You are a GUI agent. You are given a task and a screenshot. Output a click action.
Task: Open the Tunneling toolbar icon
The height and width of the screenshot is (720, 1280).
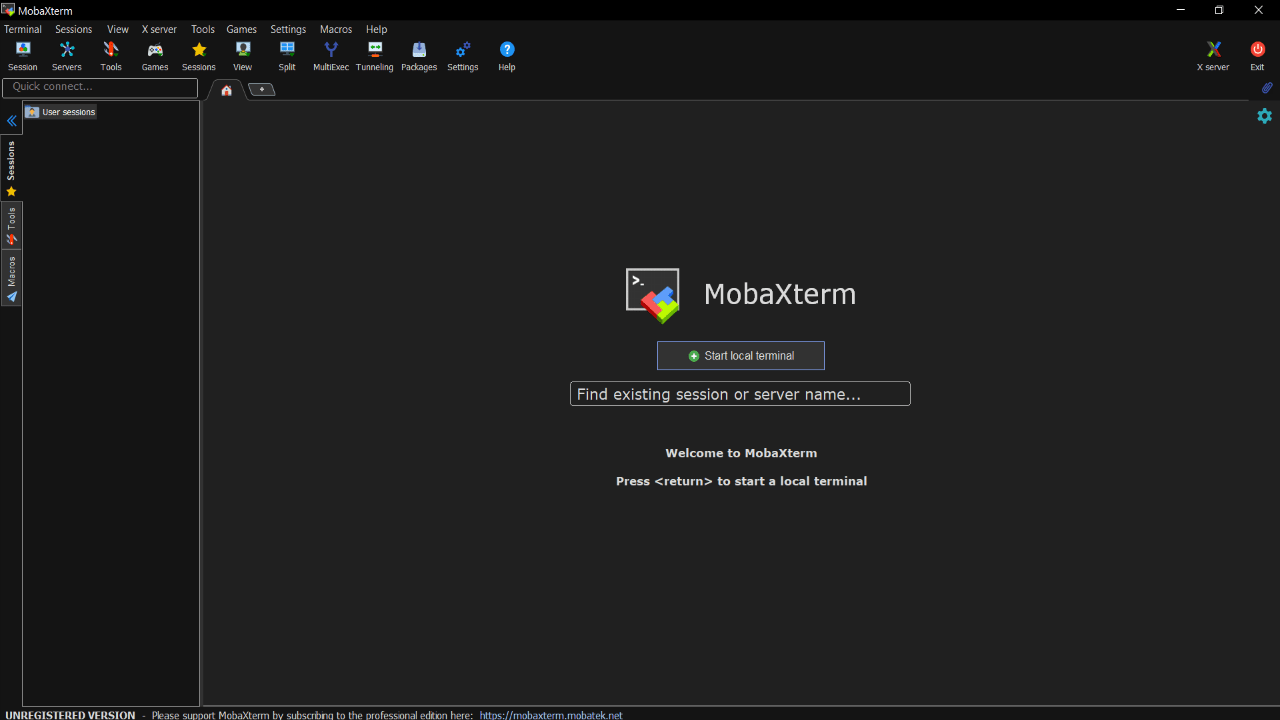pos(375,56)
